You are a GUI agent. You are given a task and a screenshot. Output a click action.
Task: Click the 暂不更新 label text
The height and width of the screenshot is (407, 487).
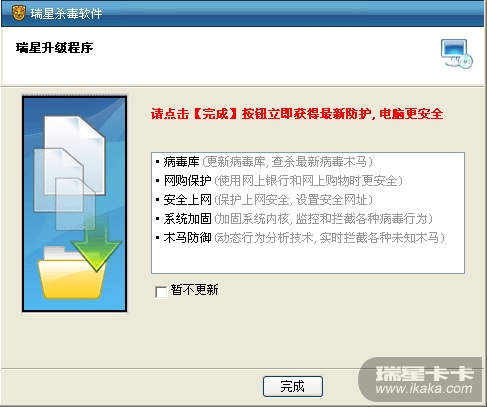(194, 290)
